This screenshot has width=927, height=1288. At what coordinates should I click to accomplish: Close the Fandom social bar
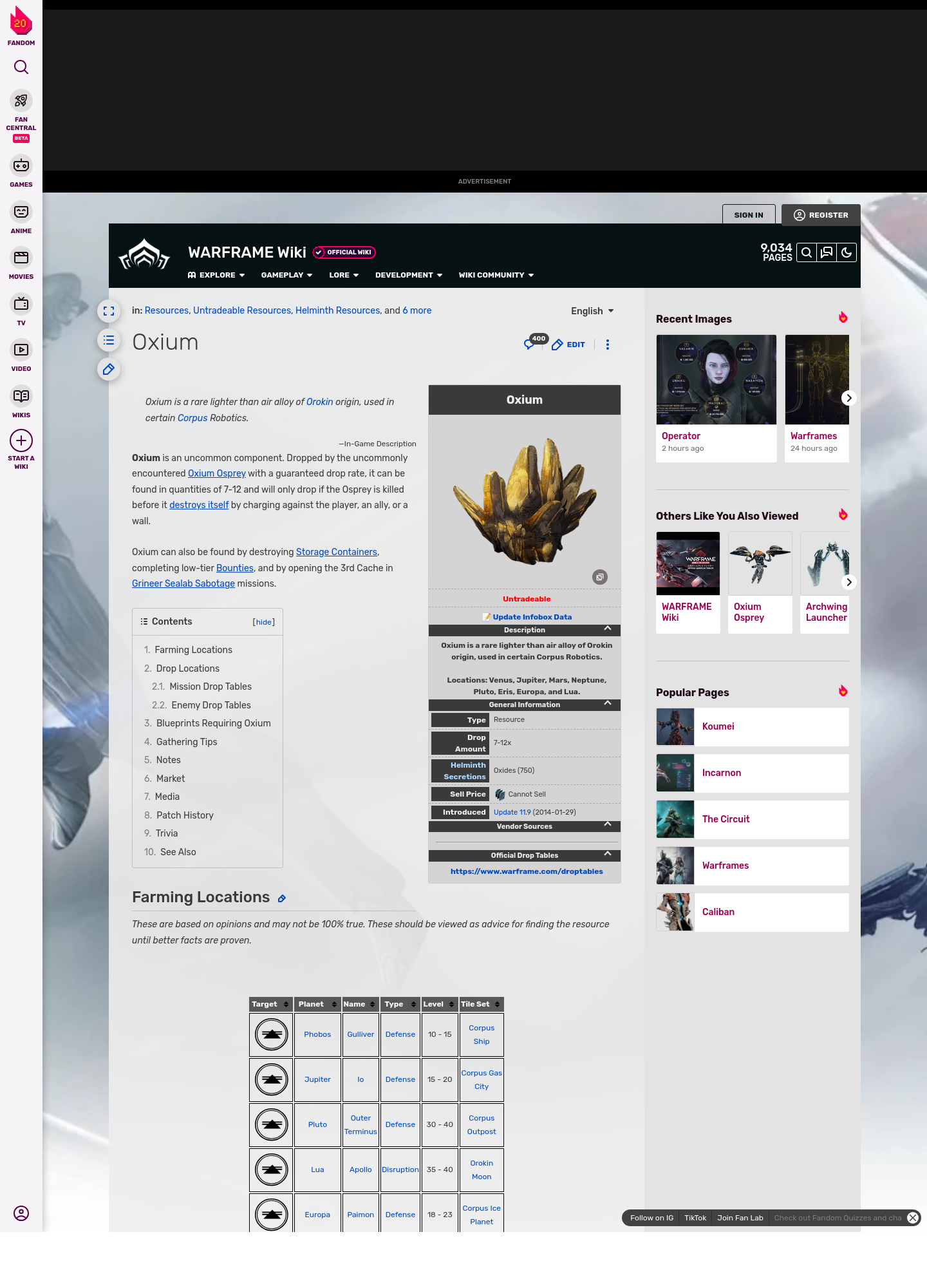[913, 1218]
